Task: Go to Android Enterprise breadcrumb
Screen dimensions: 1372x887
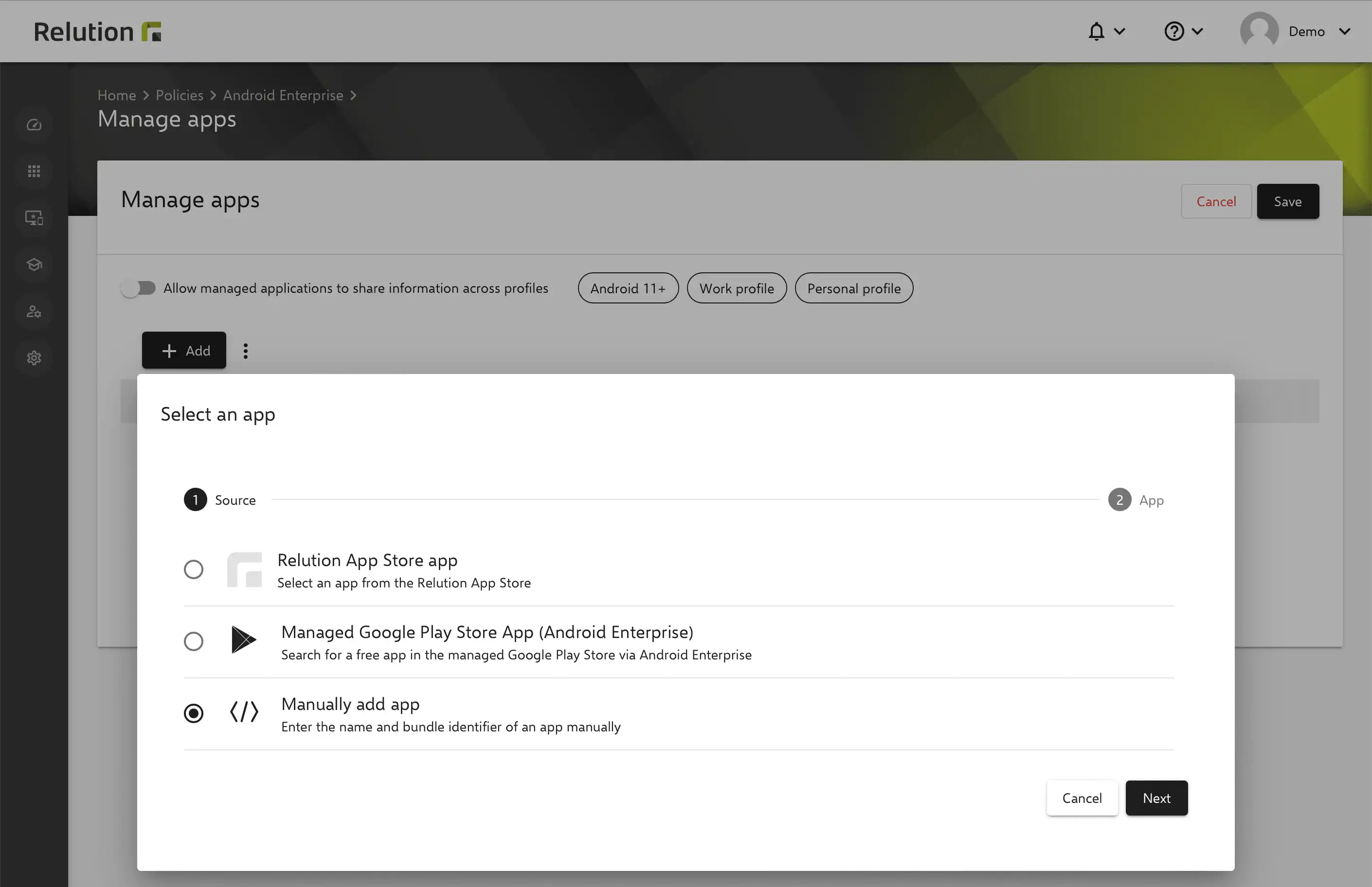Action: 283,95
